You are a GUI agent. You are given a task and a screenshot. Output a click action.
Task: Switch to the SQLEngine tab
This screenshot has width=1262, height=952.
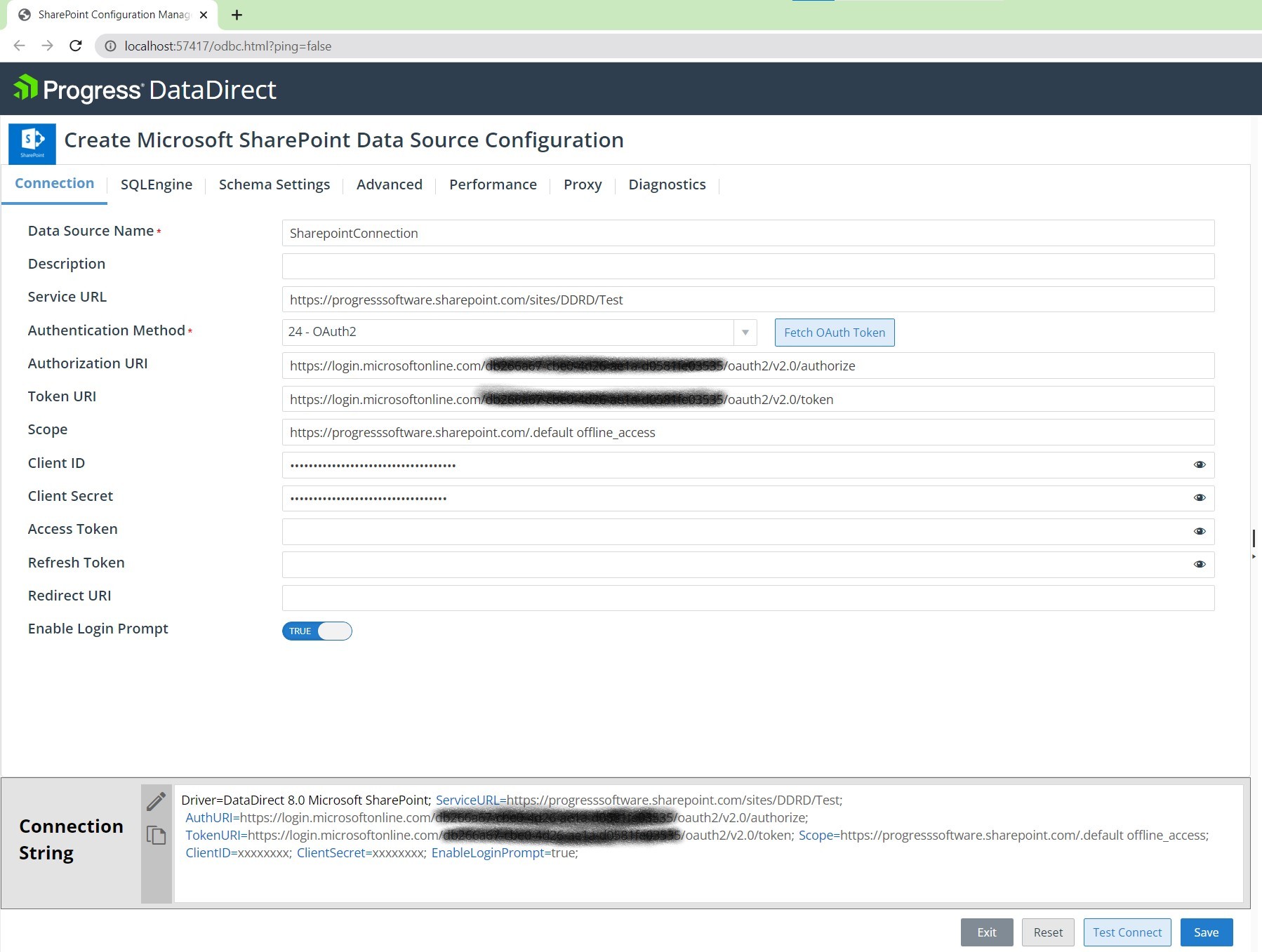[157, 185]
